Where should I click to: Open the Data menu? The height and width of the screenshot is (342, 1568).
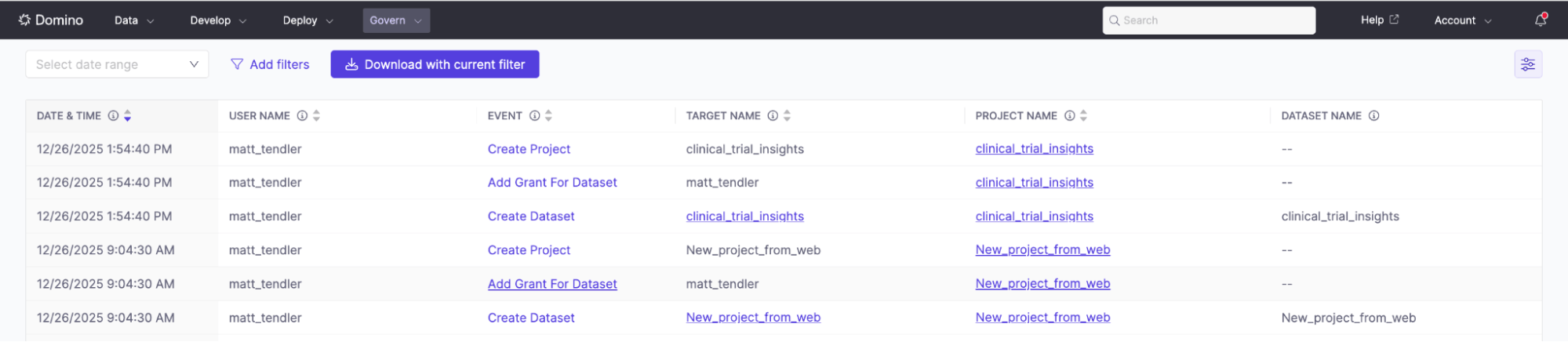click(x=134, y=20)
